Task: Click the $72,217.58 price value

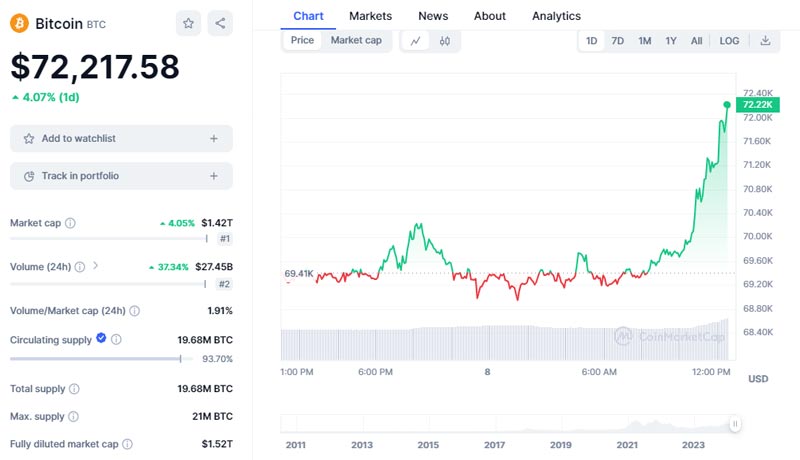Action: 95,67
